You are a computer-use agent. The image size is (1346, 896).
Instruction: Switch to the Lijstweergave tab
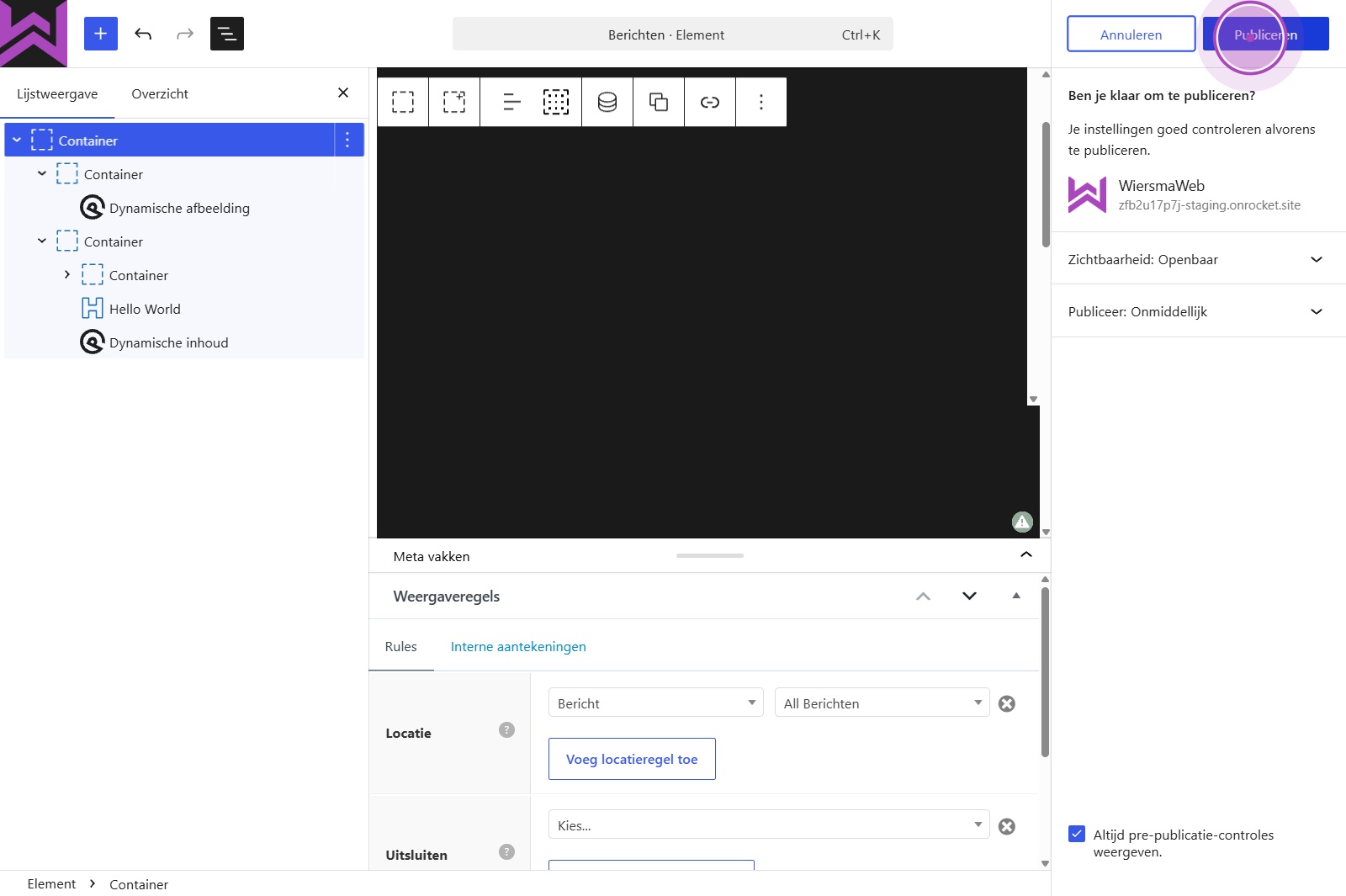tap(57, 93)
